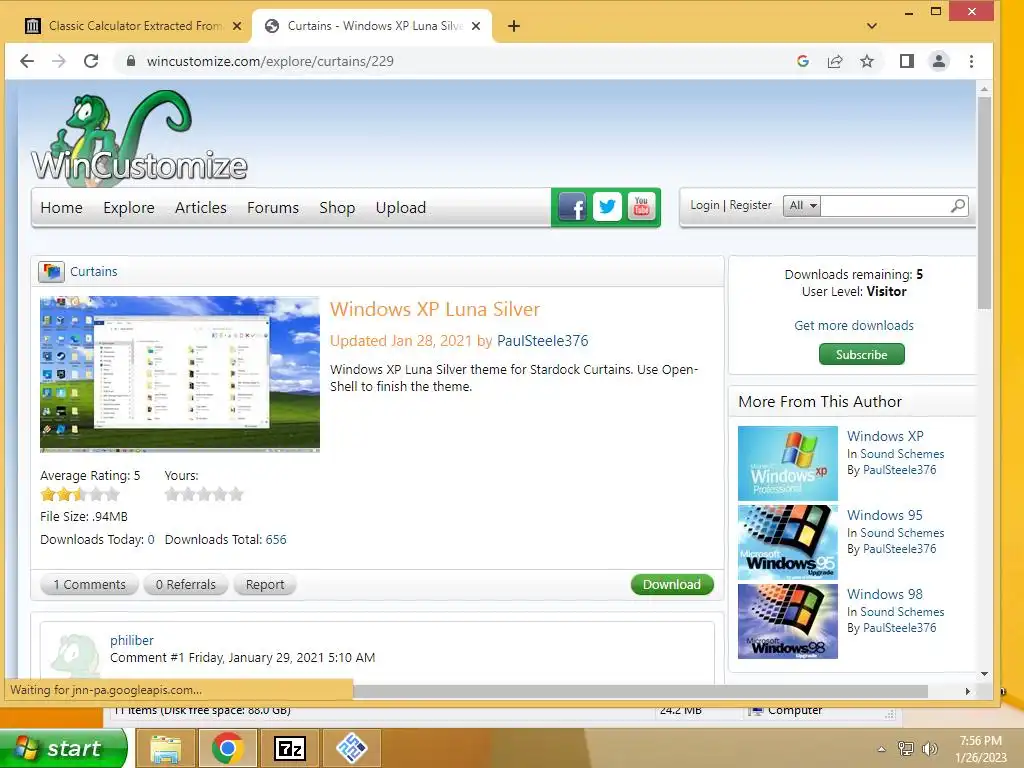Open the 1 Comments button
Image resolution: width=1024 pixels, height=768 pixels.
[89, 584]
